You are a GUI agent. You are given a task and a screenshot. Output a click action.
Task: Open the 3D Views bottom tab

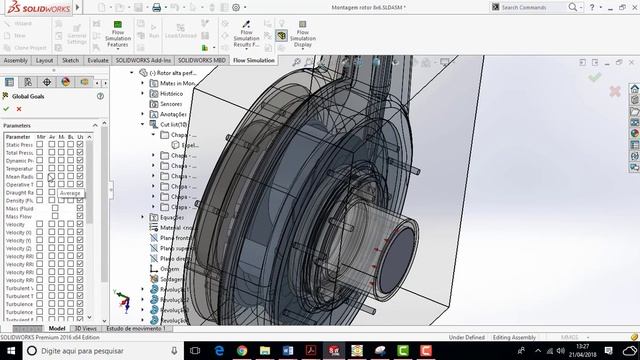tap(85, 329)
